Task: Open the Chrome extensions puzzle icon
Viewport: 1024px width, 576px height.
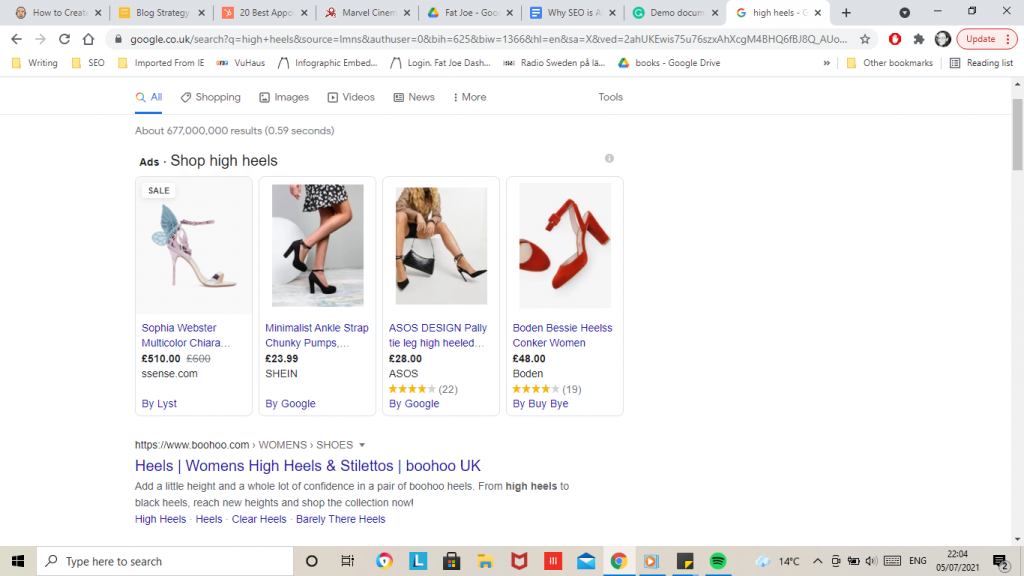Action: point(917,38)
